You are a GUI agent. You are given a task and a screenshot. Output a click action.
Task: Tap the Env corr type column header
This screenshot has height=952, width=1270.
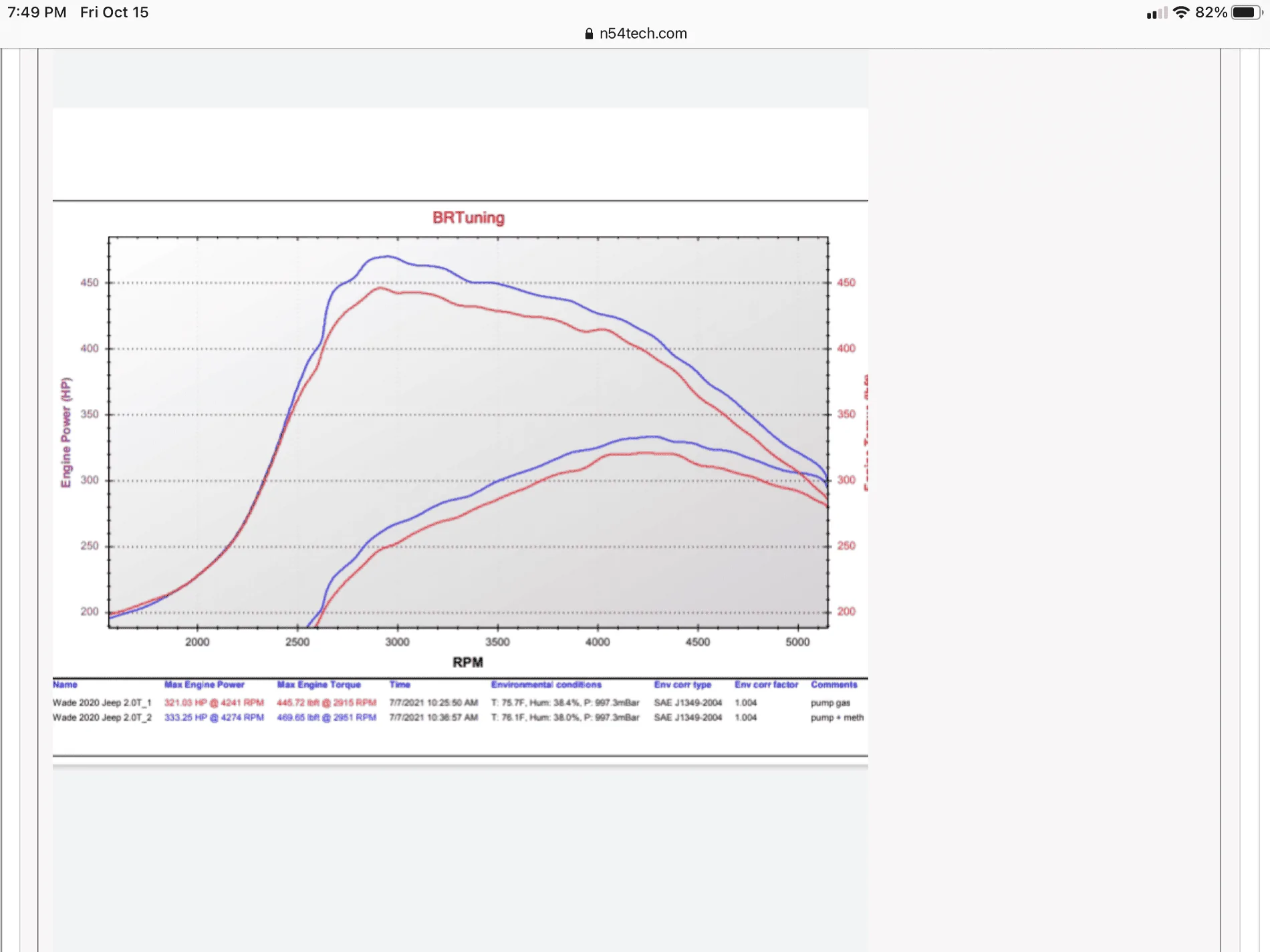[x=682, y=685]
